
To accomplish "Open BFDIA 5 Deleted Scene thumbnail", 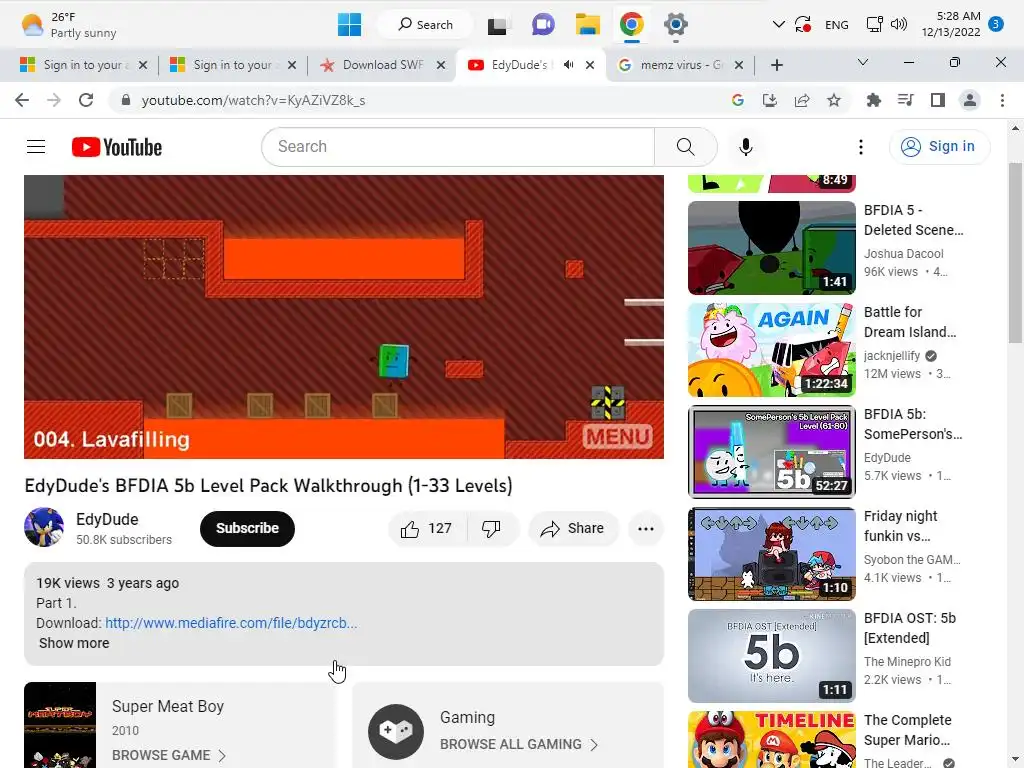I will point(771,248).
